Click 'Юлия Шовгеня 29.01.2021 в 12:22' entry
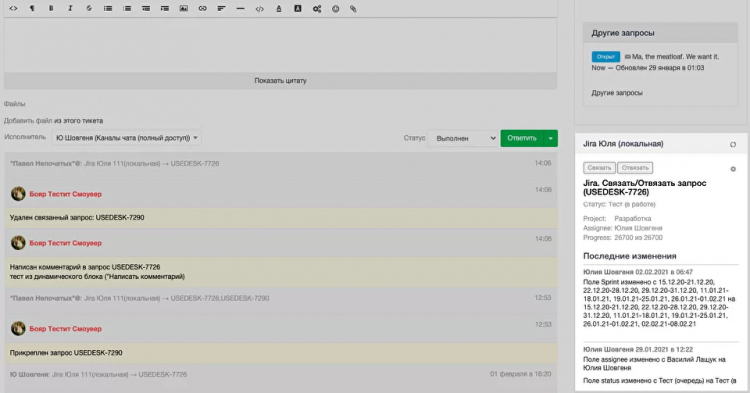The height and width of the screenshot is (393, 750). coord(638,349)
